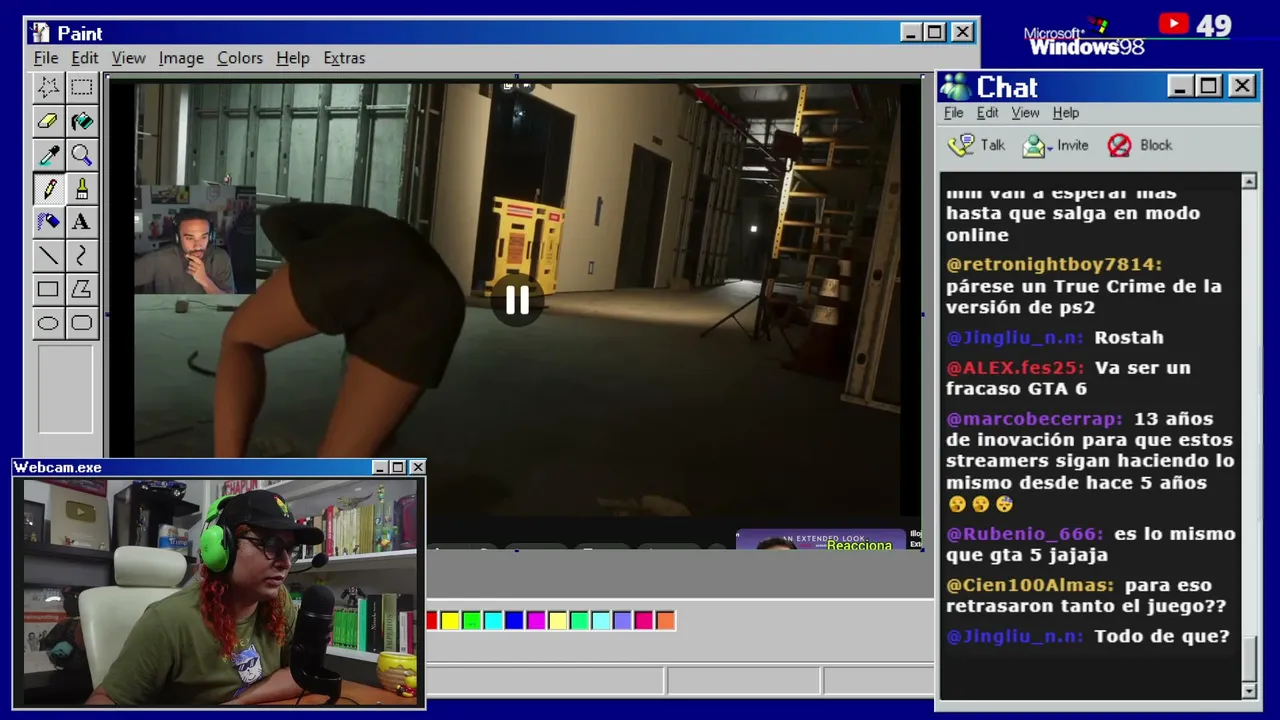The height and width of the screenshot is (720, 1280).
Task: Click @Jingliu_n.n beside 'Rostah' message
Action: point(1015,338)
